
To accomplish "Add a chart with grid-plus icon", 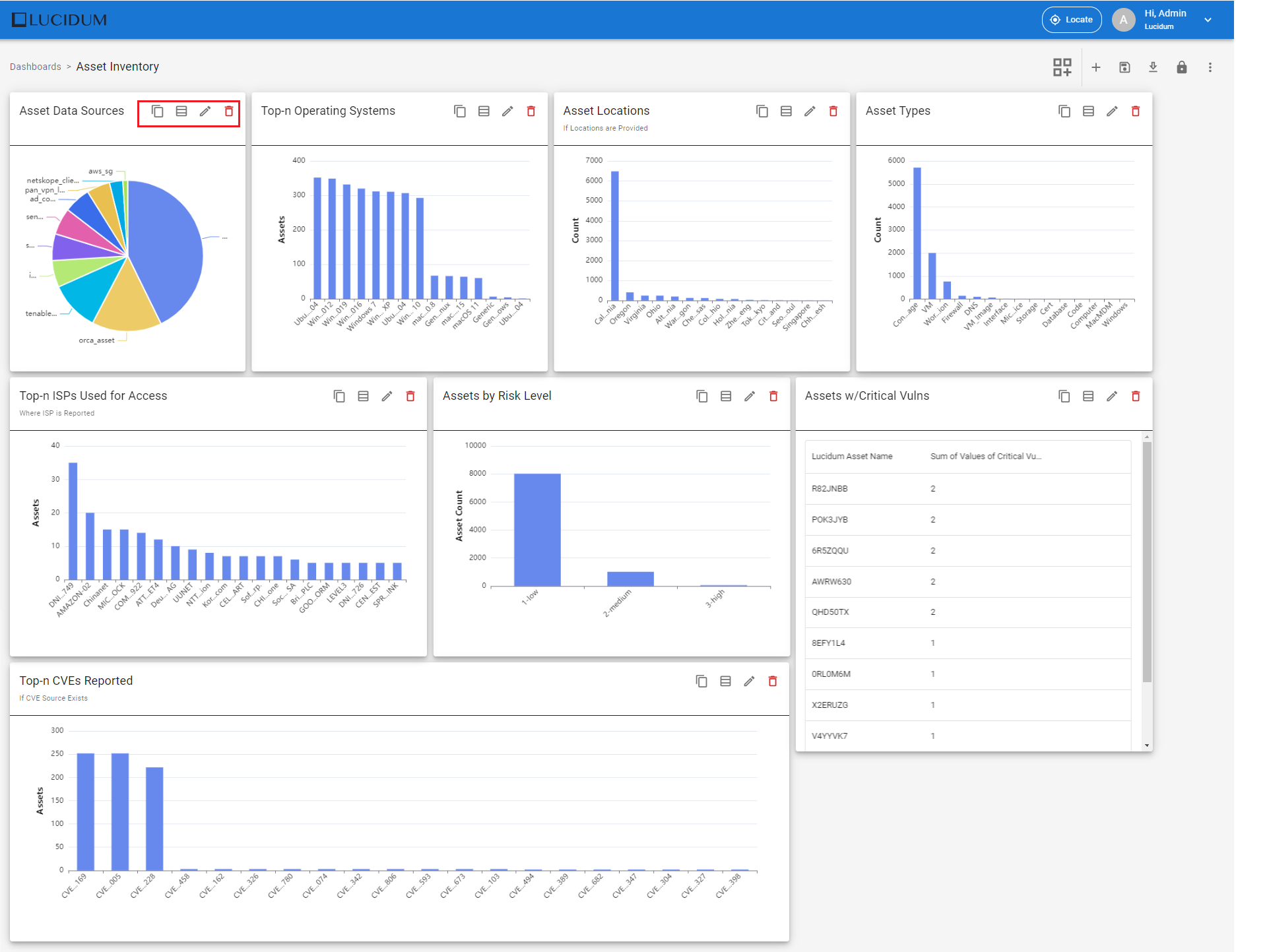I will point(1062,67).
